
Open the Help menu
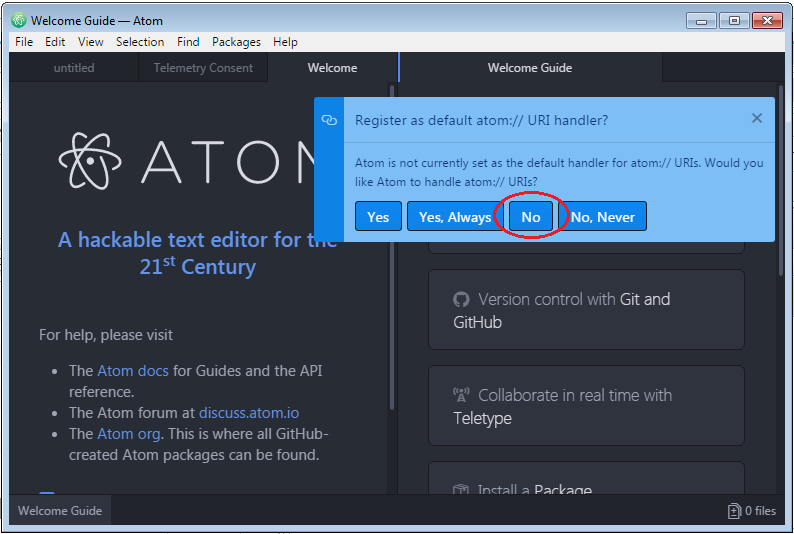click(285, 42)
